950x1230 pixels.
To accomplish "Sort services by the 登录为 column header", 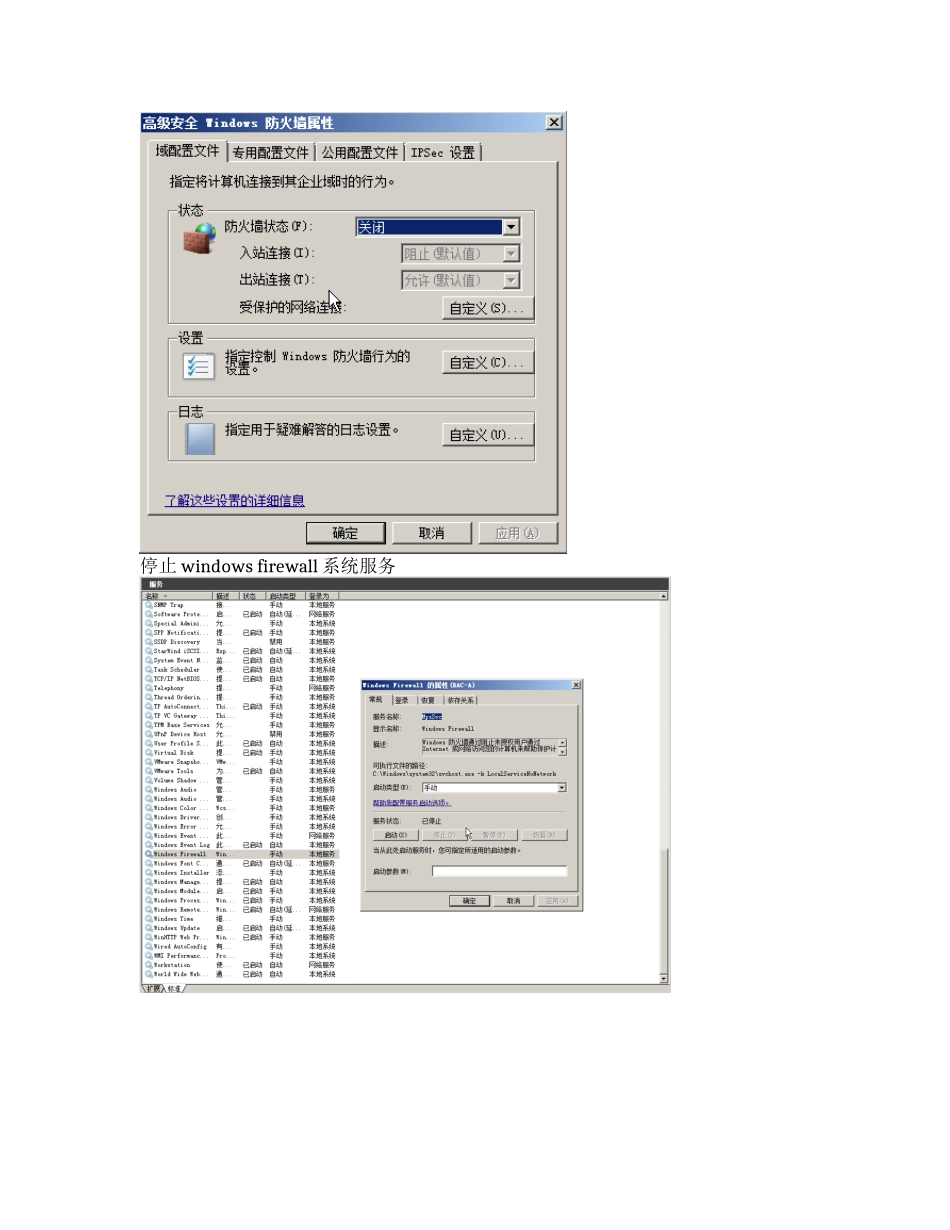I will (x=322, y=596).
